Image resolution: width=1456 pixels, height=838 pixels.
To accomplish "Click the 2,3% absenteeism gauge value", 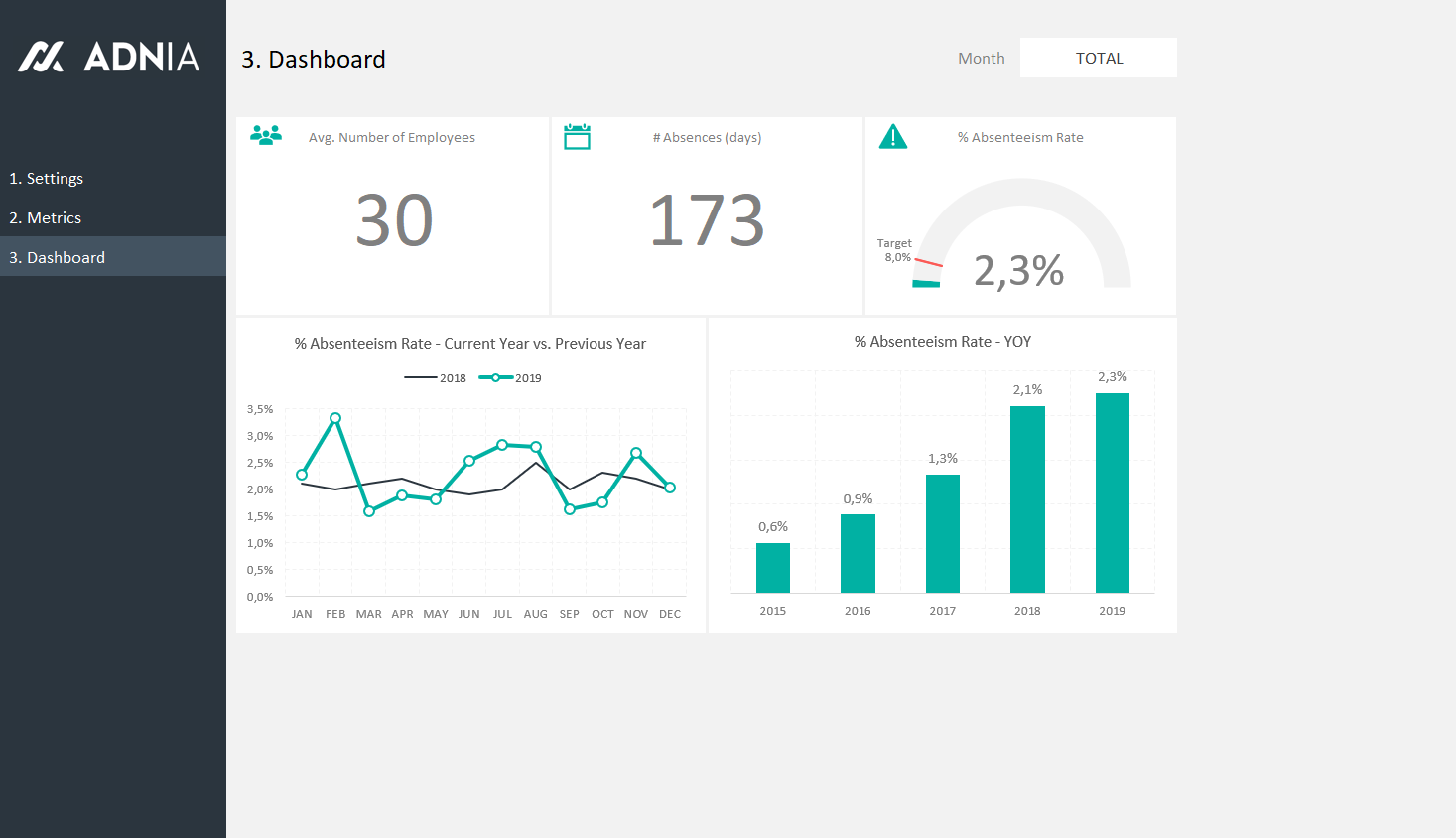I will pos(1018,271).
